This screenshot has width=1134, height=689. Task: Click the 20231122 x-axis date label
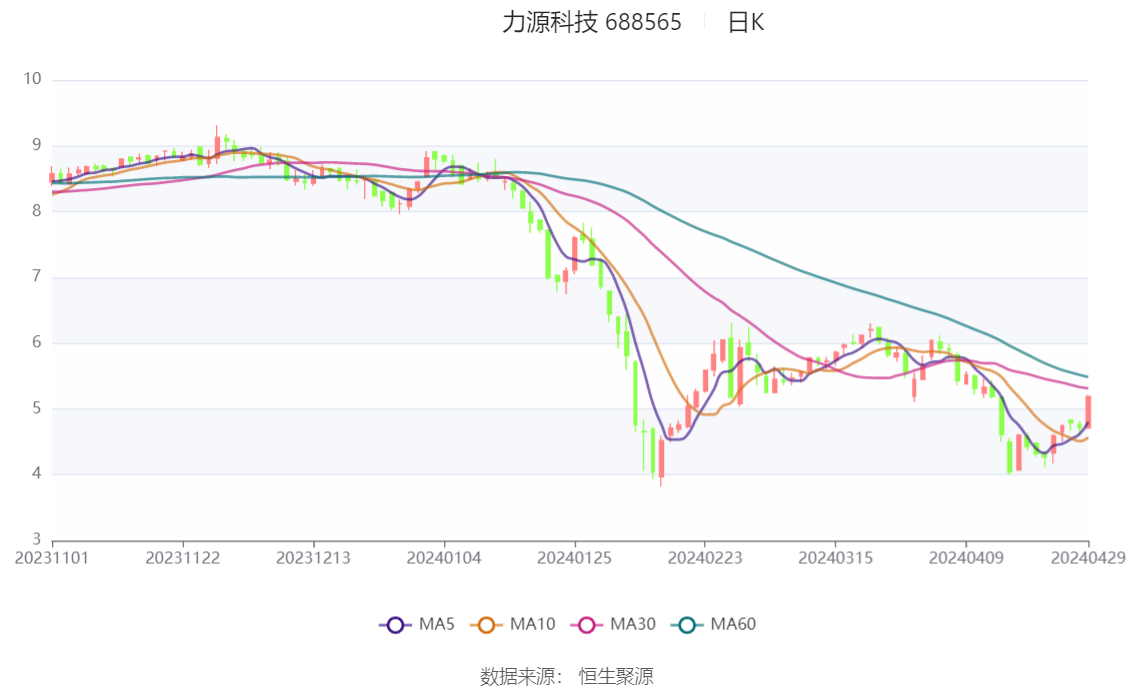click(183, 558)
